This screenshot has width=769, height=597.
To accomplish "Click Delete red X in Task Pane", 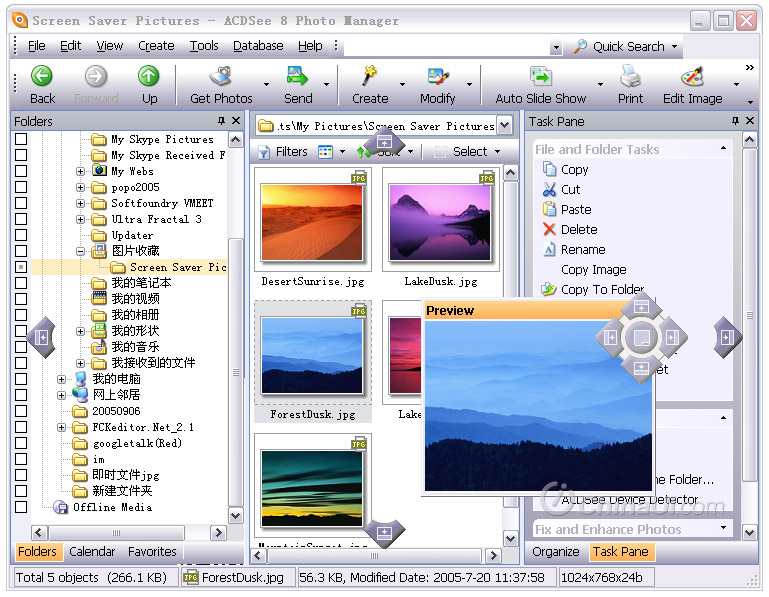I will [549, 229].
